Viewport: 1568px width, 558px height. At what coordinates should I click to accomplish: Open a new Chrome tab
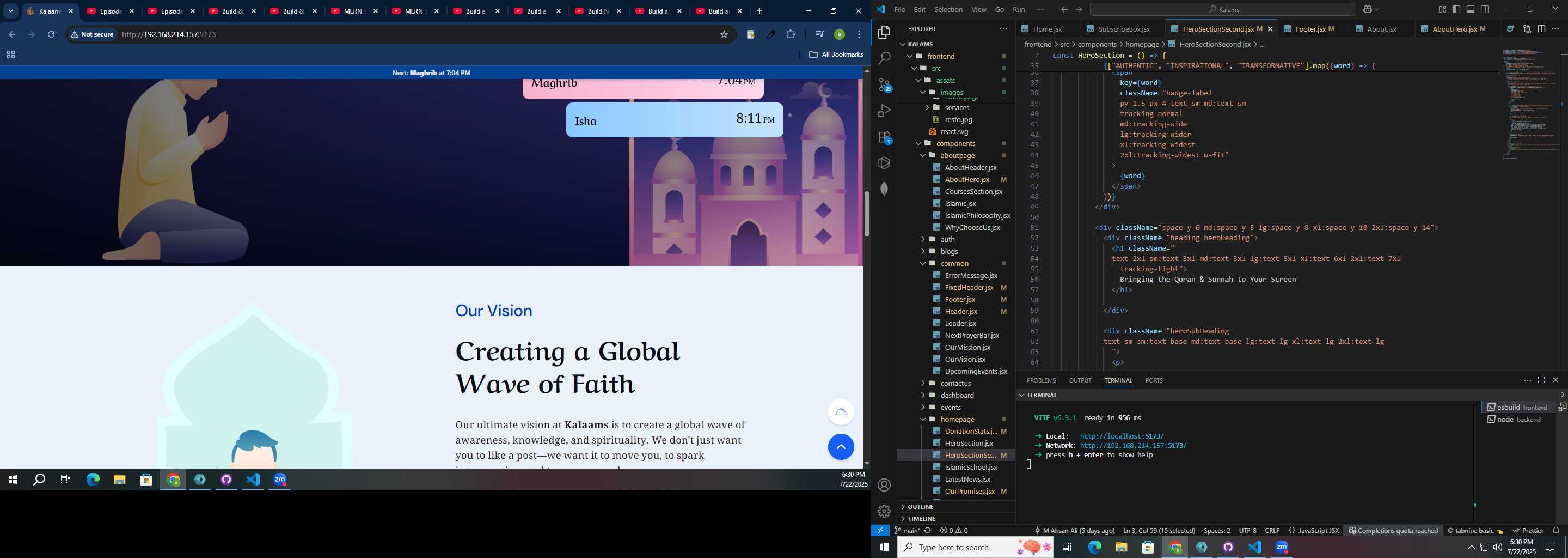click(x=759, y=11)
